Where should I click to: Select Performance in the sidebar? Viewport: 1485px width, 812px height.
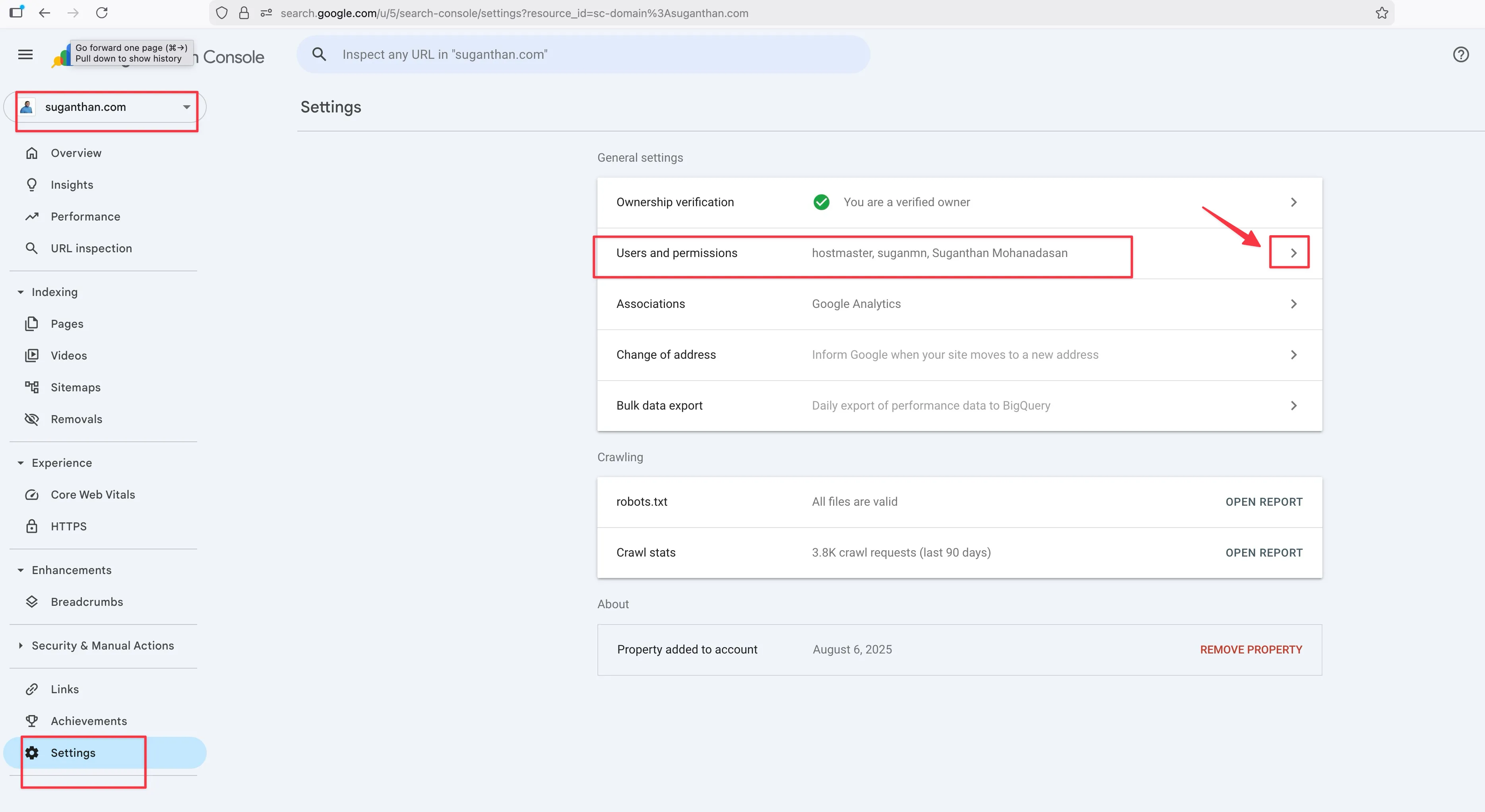pos(85,217)
